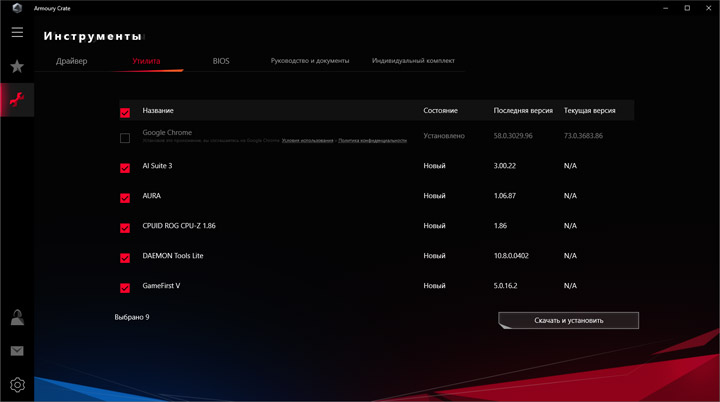The height and width of the screenshot is (402, 720).
Task: Click latest version 10.8.0.0402 for DAEMON Tools
Action: point(511,255)
